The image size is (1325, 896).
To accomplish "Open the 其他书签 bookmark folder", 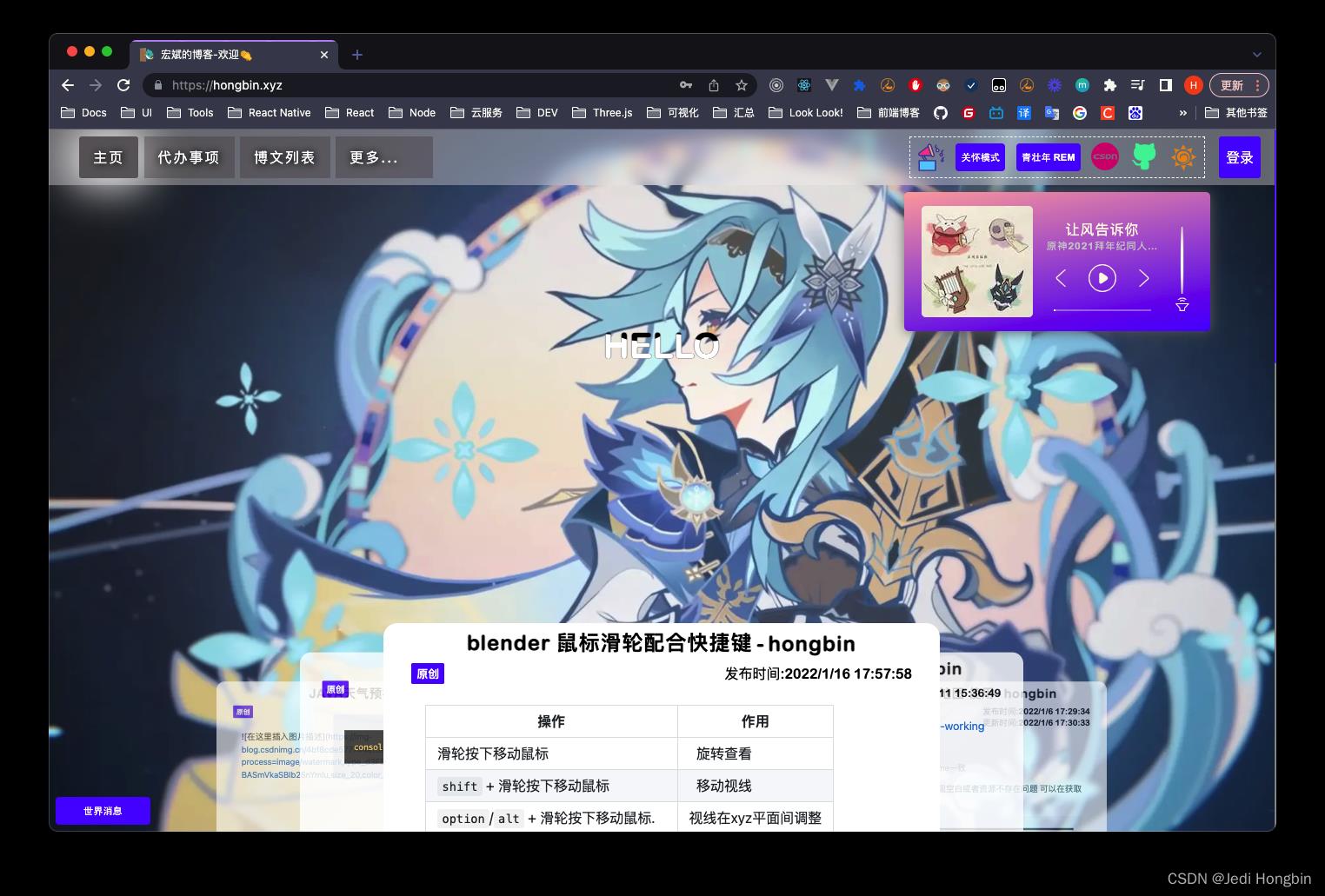I will click(1236, 113).
